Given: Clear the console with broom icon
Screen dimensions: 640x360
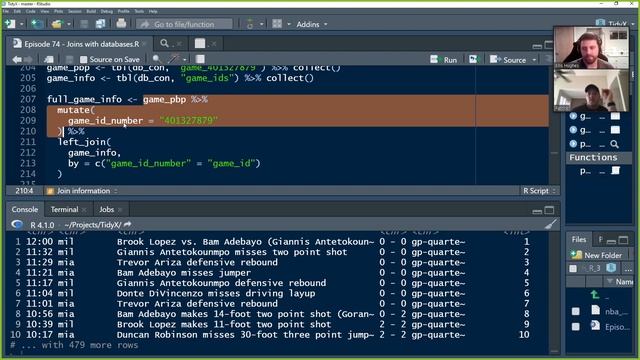Looking at the screenshot, I should click(x=550, y=224).
